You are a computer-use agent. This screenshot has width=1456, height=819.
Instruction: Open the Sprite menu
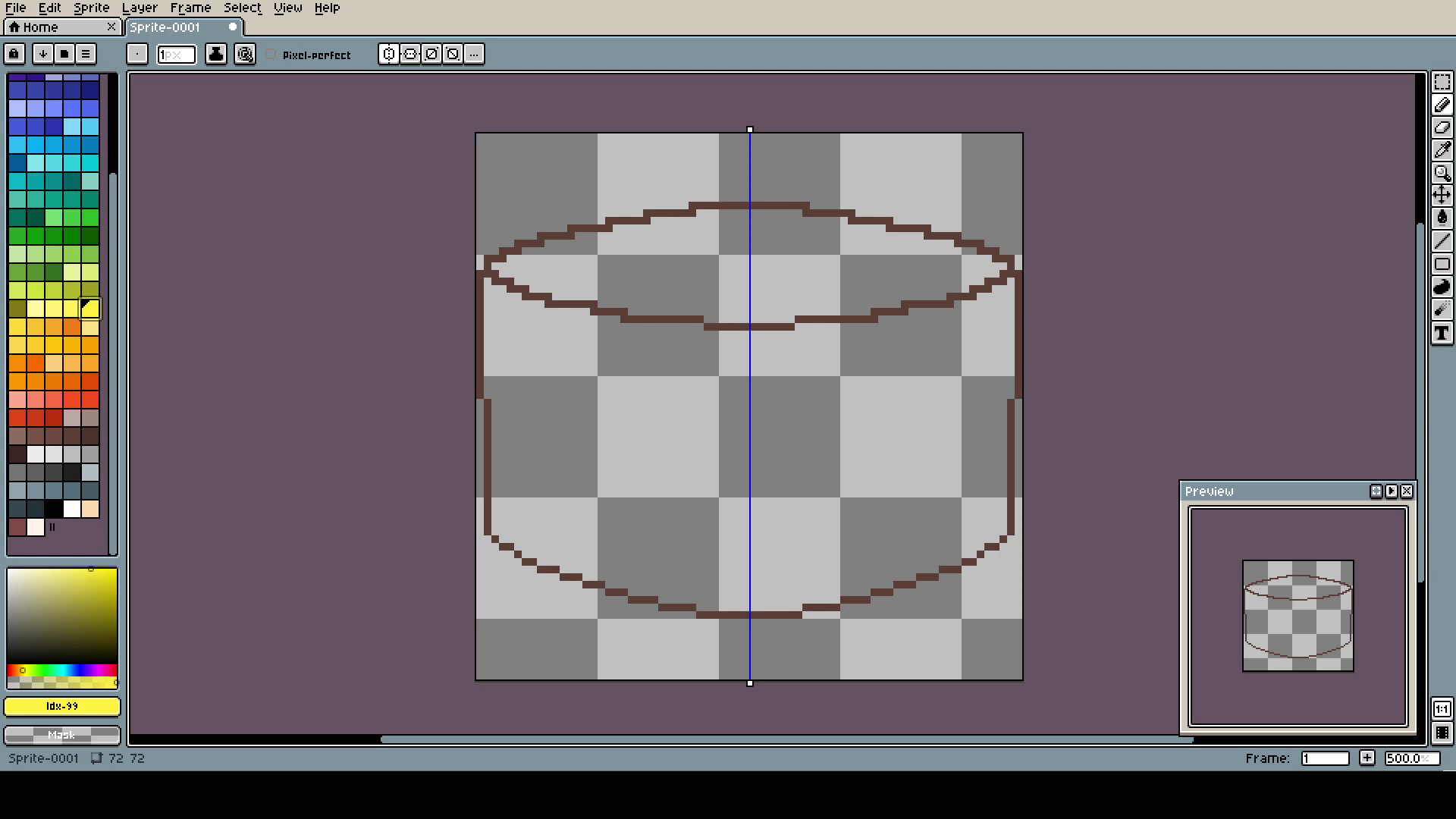[x=91, y=8]
